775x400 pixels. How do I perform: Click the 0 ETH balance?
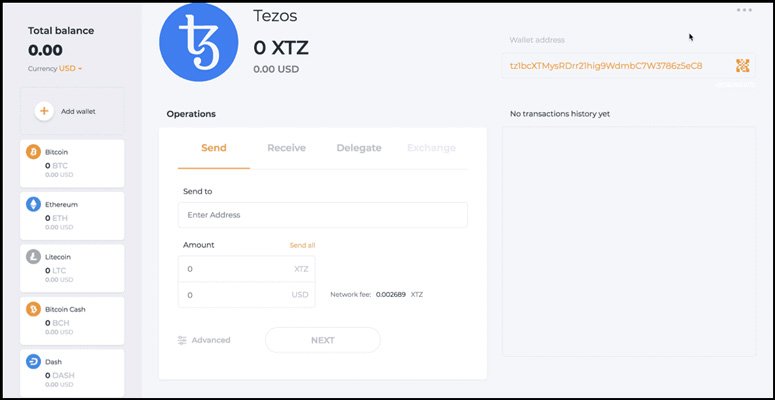56,218
